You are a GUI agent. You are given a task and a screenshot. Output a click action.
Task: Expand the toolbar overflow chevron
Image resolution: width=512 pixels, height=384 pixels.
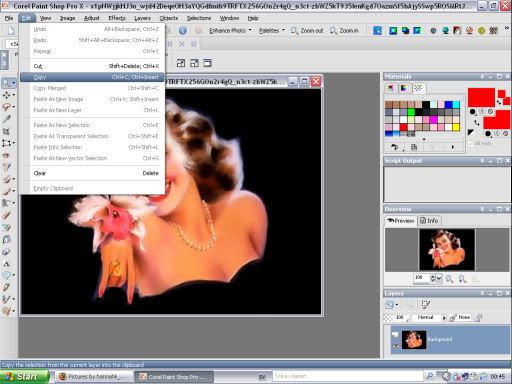[x=507, y=28]
